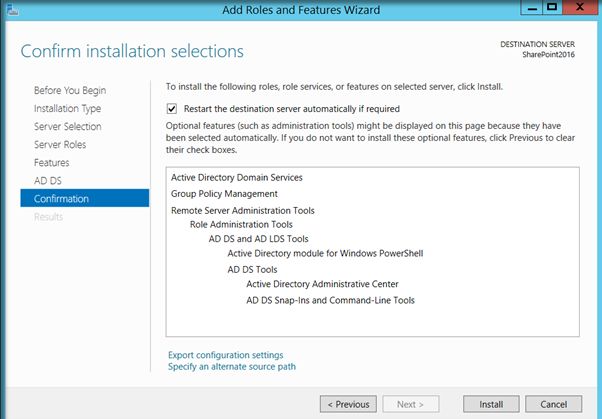This screenshot has height=419, width=602.
Task: Click Specify an alternate source path
Action: (231, 367)
